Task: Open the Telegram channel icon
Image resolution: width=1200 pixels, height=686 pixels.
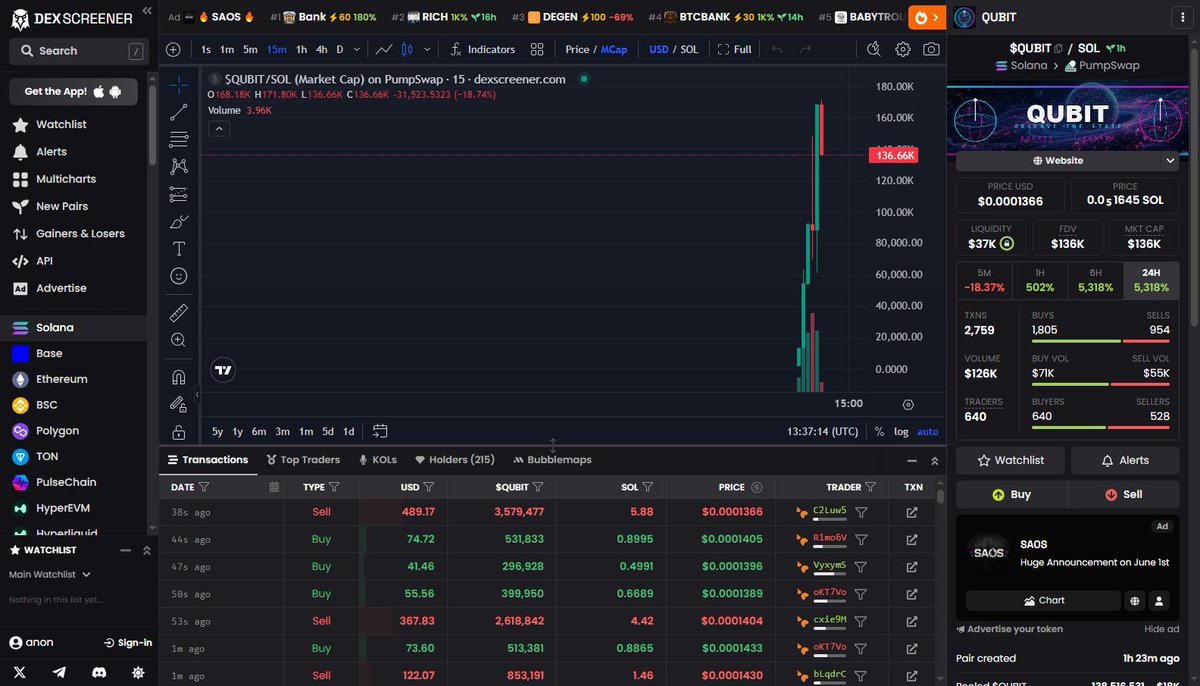Action: (59, 672)
